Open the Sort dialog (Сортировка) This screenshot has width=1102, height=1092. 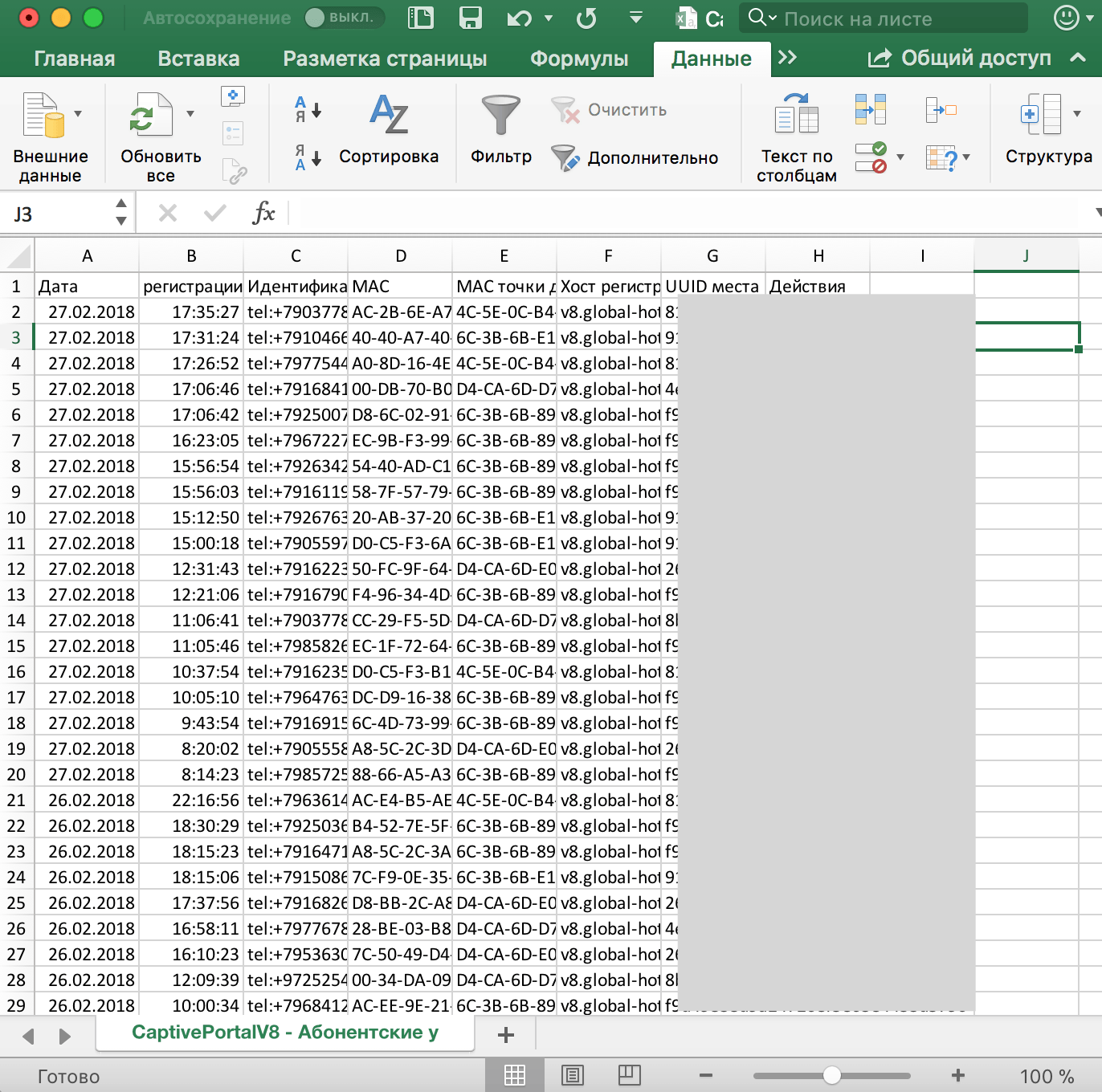pos(389,116)
